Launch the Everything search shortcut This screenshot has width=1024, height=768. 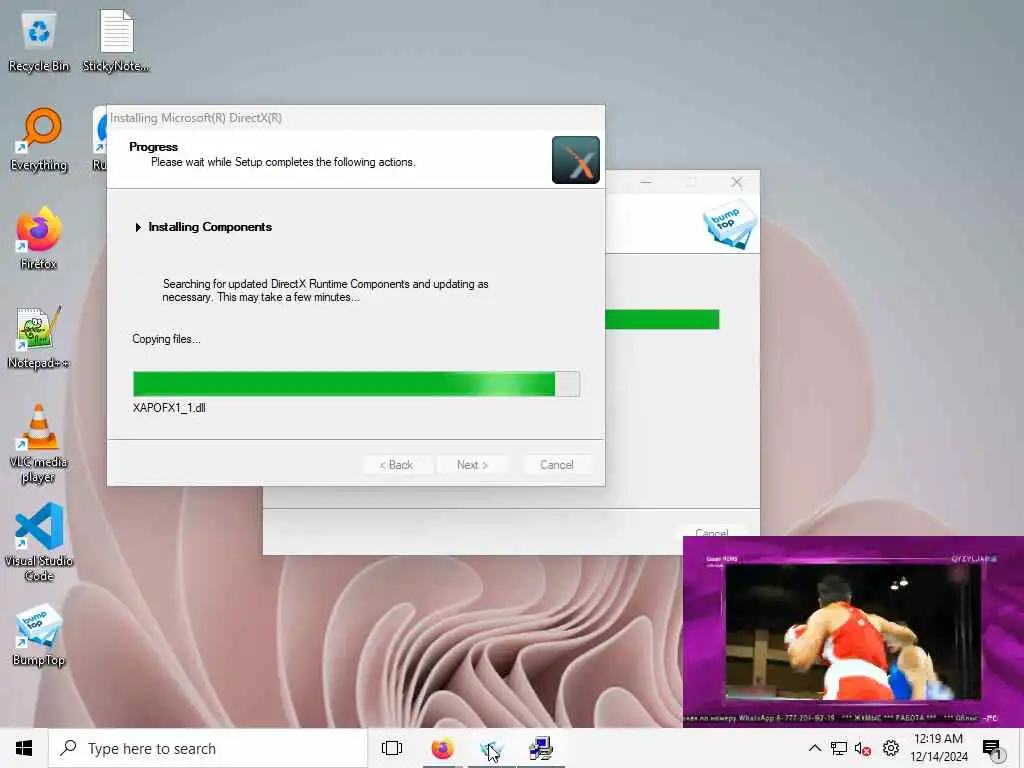[x=39, y=139]
